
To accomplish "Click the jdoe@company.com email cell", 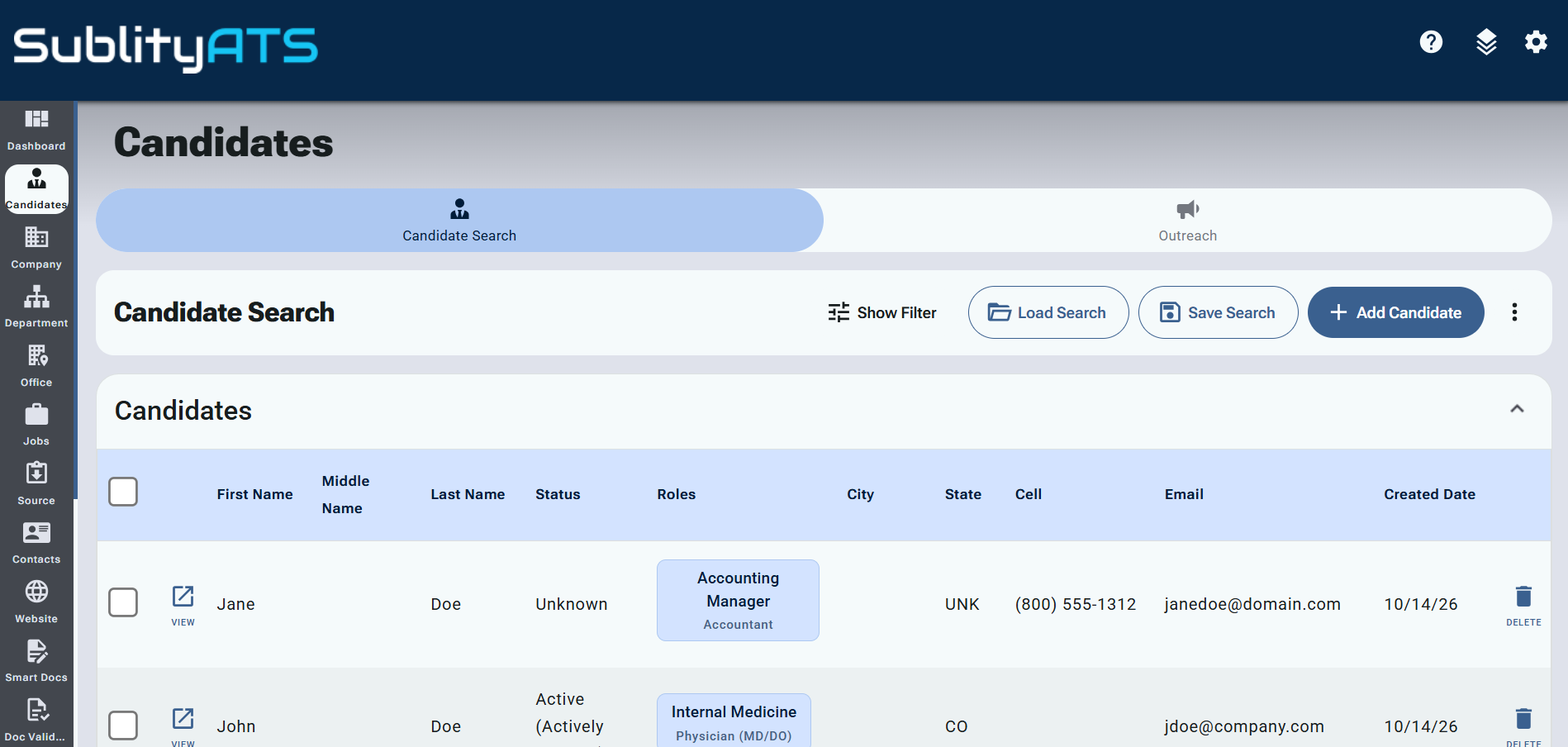I will tap(1244, 726).
